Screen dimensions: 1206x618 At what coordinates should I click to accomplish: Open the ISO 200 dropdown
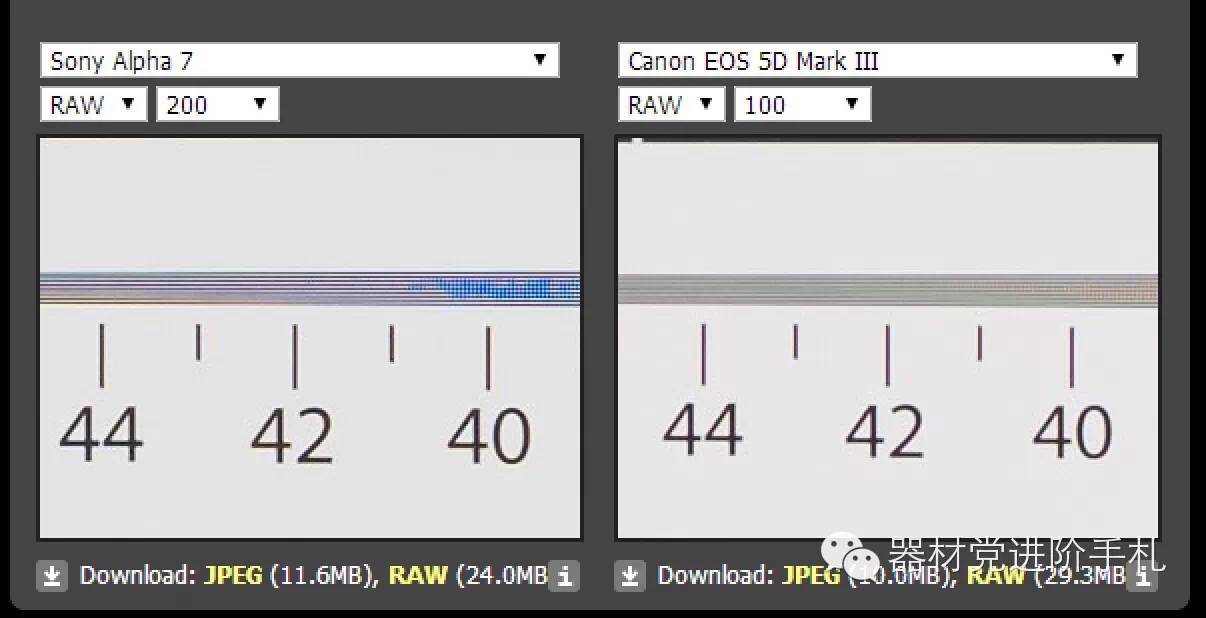tap(217, 105)
